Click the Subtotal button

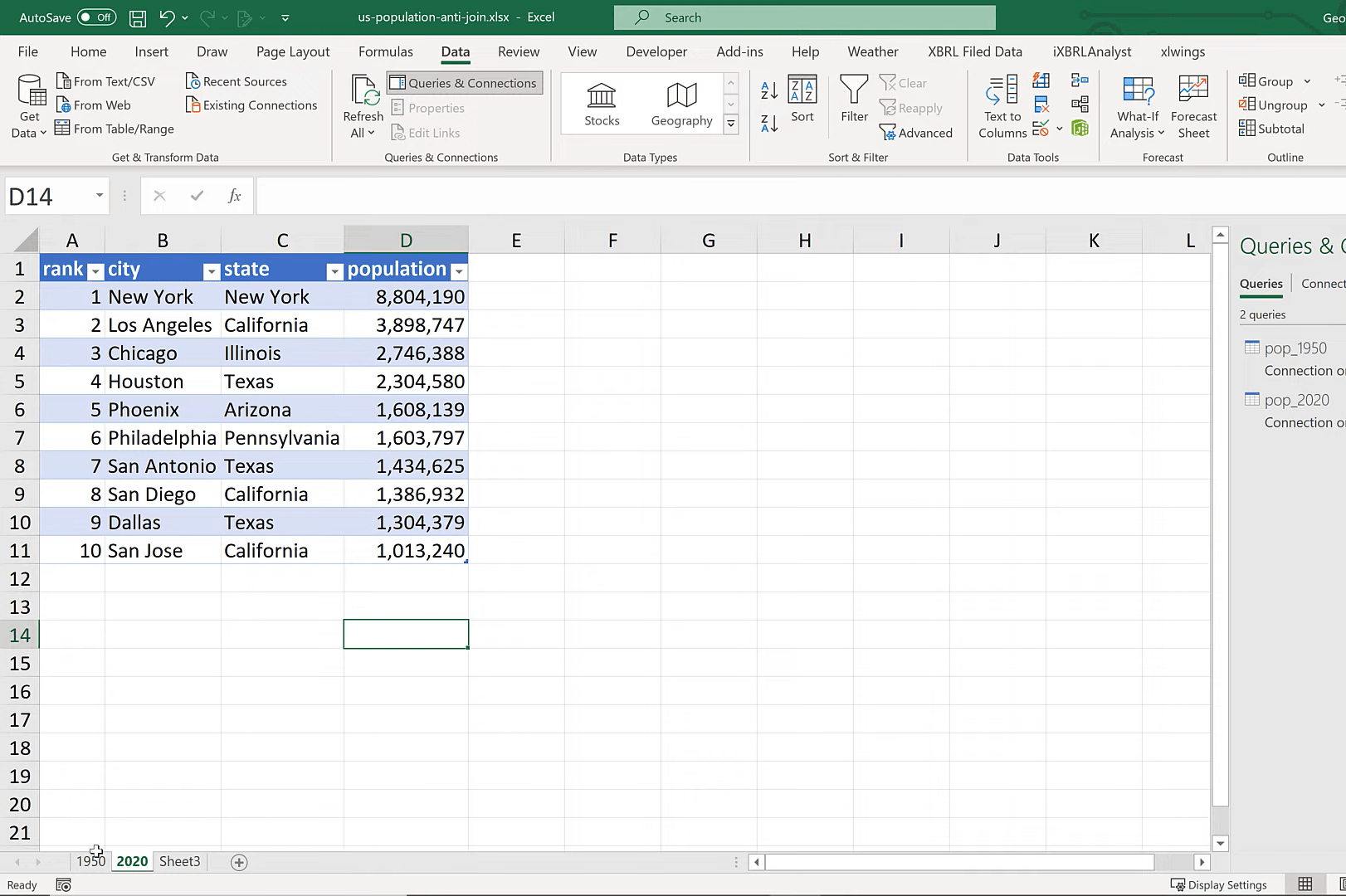pyautogui.click(x=1271, y=129)
